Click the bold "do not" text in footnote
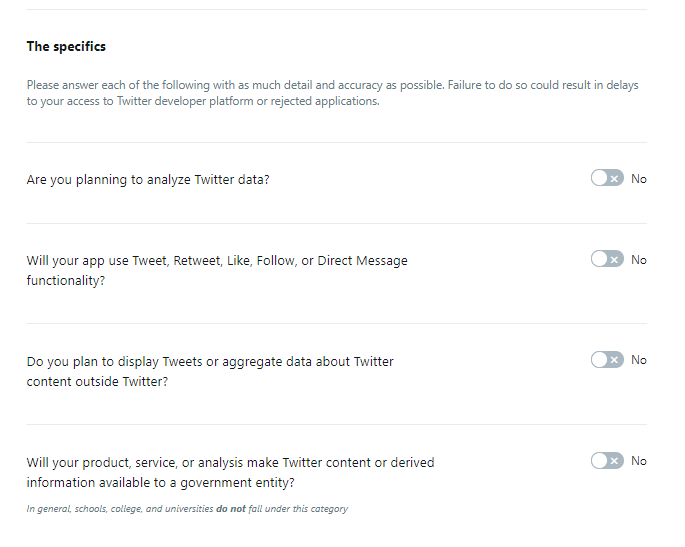Image resolution: width=685 pixels, height=547 pixels. click(x=231, y=509)
